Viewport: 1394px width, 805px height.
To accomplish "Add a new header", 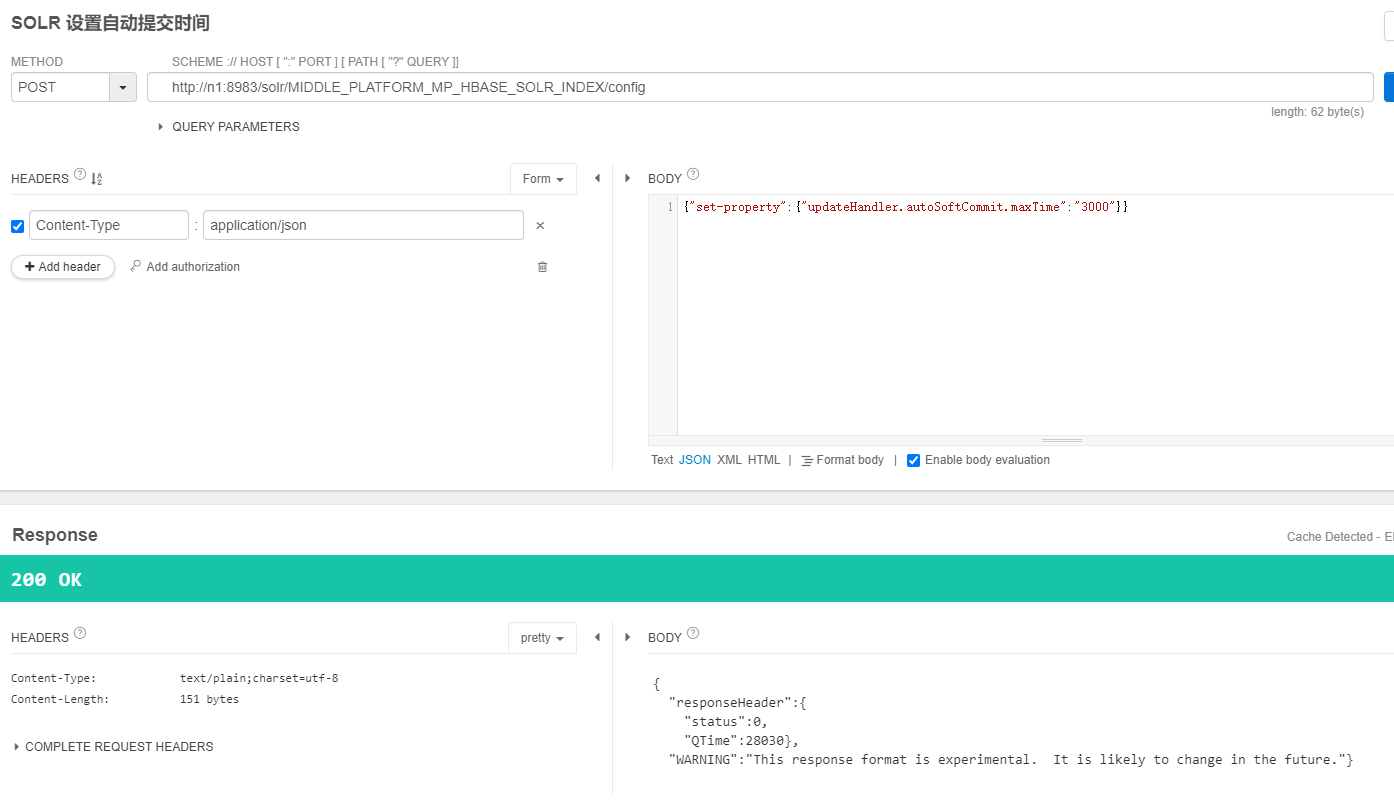I will pyautogui.click(x=63, y=267).
